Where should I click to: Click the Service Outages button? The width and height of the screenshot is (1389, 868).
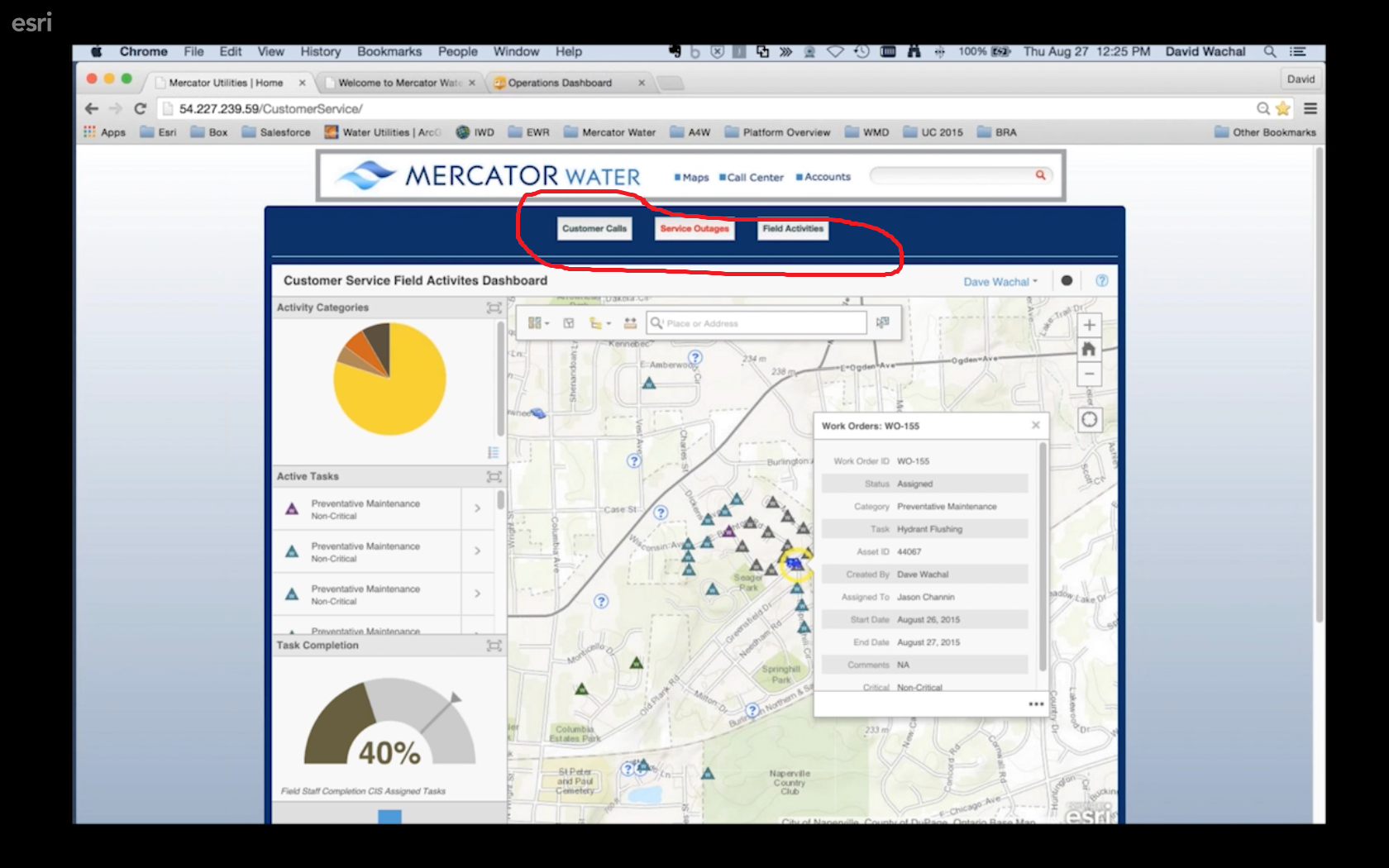[x=694, y=228]
